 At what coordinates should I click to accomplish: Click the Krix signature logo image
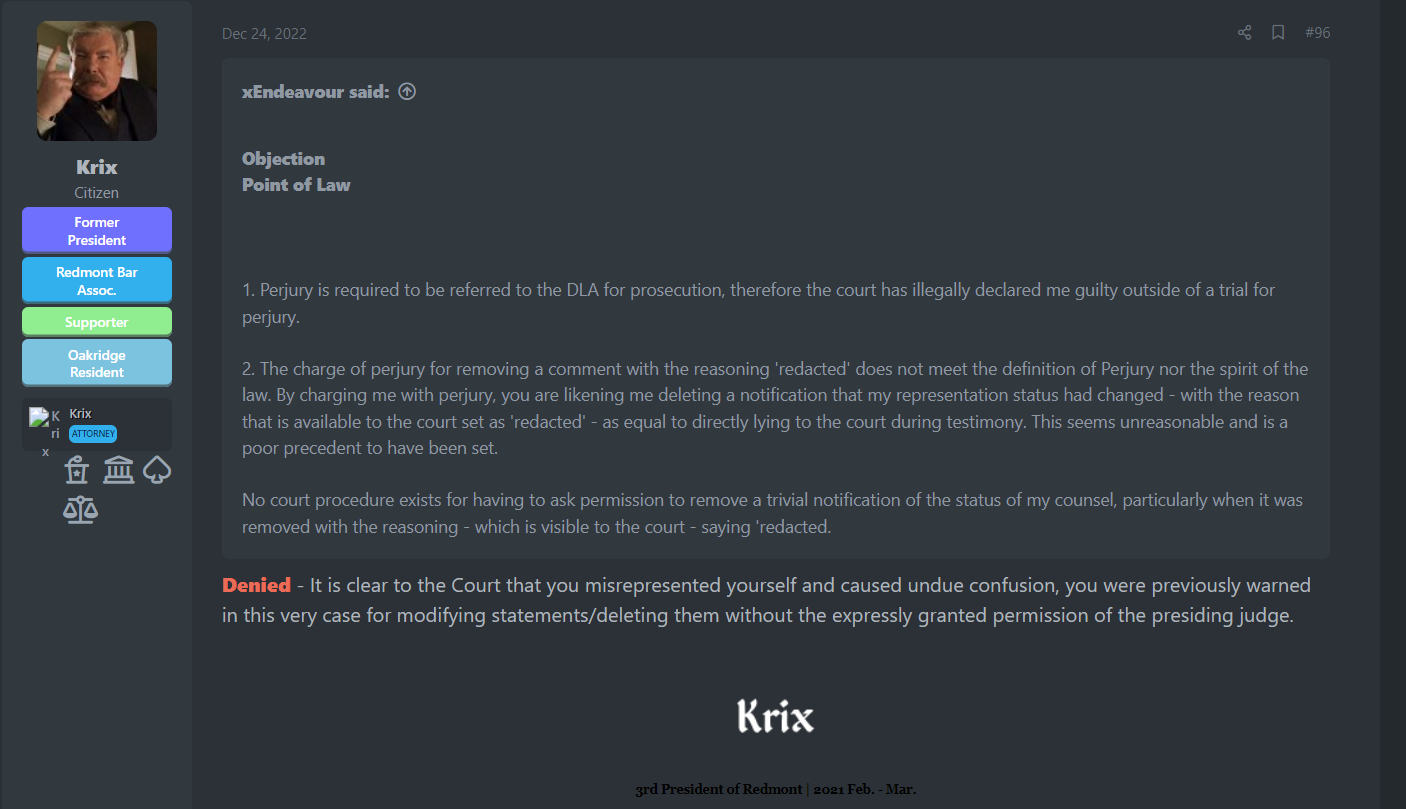click(775, 716)
